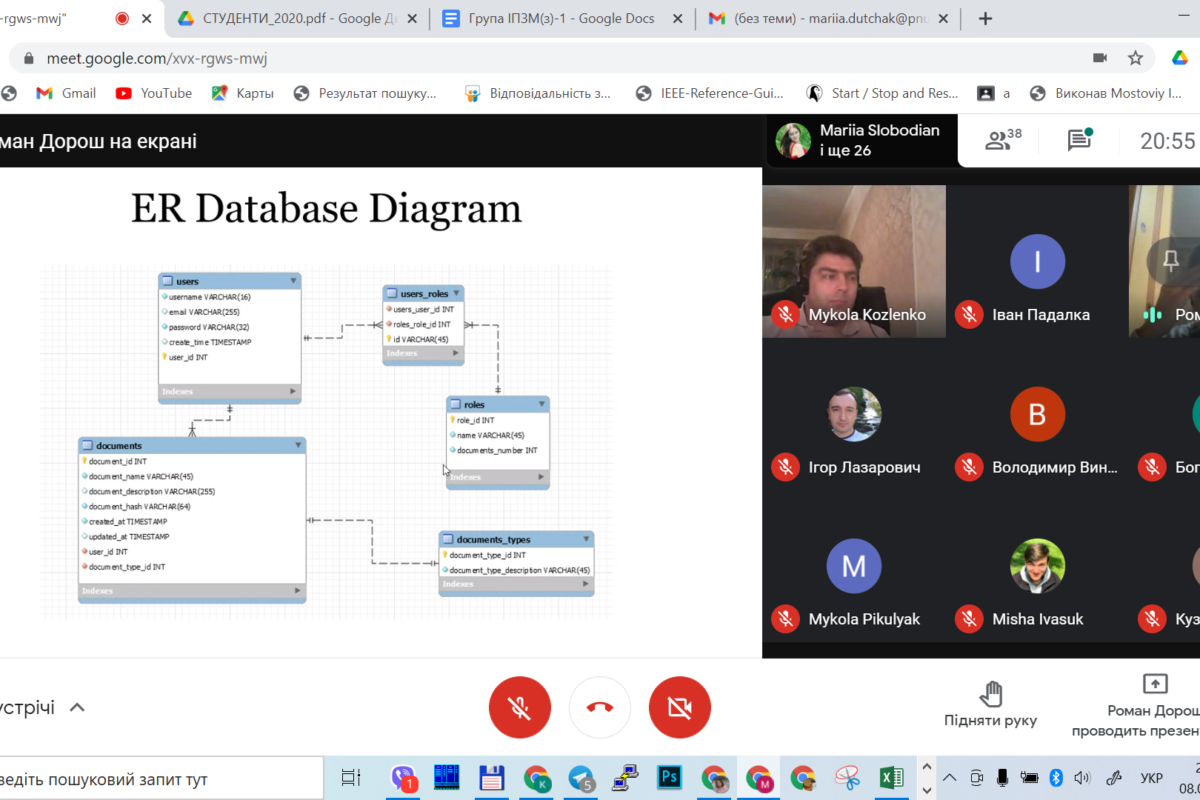Show hidden system tray icons
This screenshot has height=800, width=1200.
click(x=949, y=777)
